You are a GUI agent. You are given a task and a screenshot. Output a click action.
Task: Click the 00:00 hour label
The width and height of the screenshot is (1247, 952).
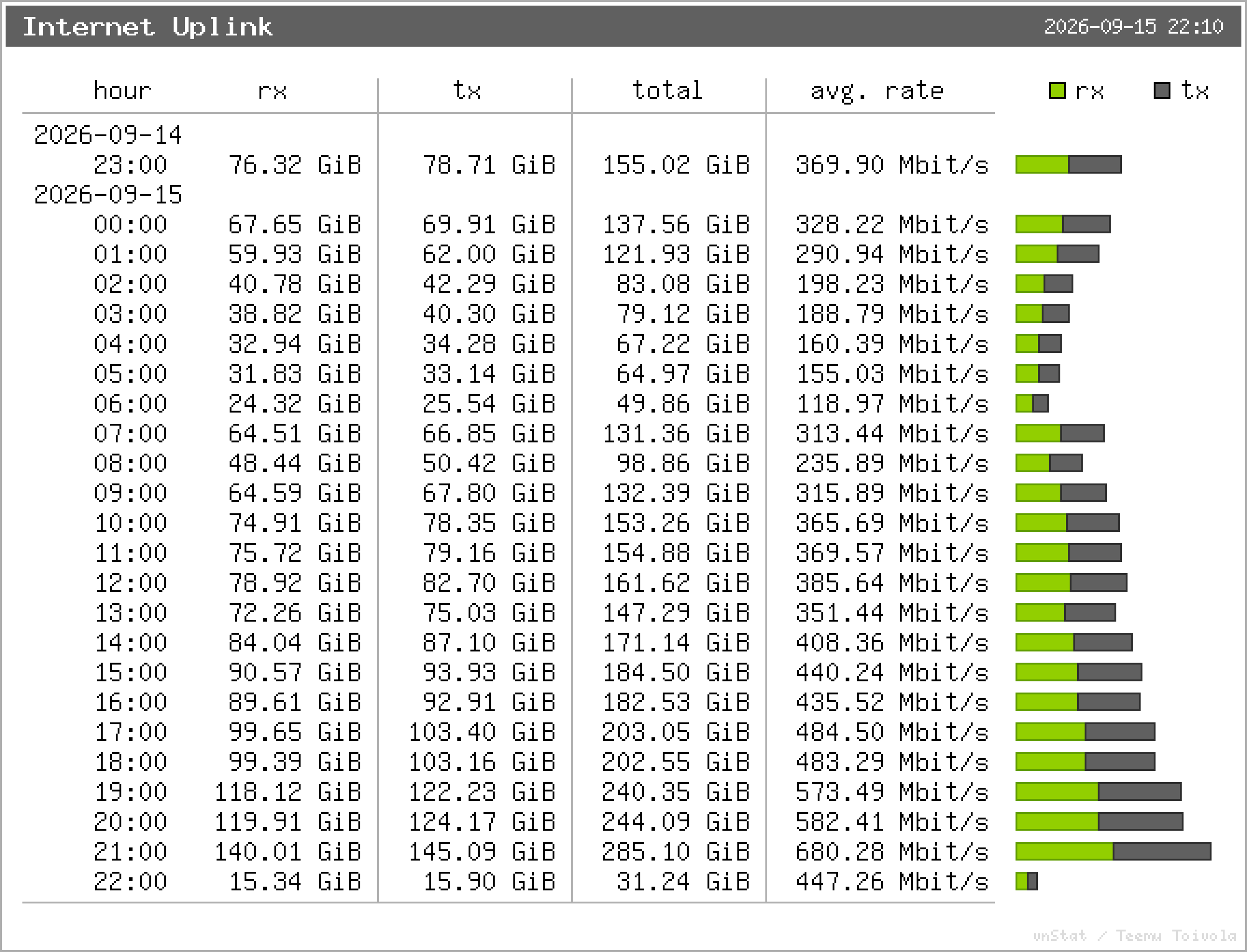131,224
